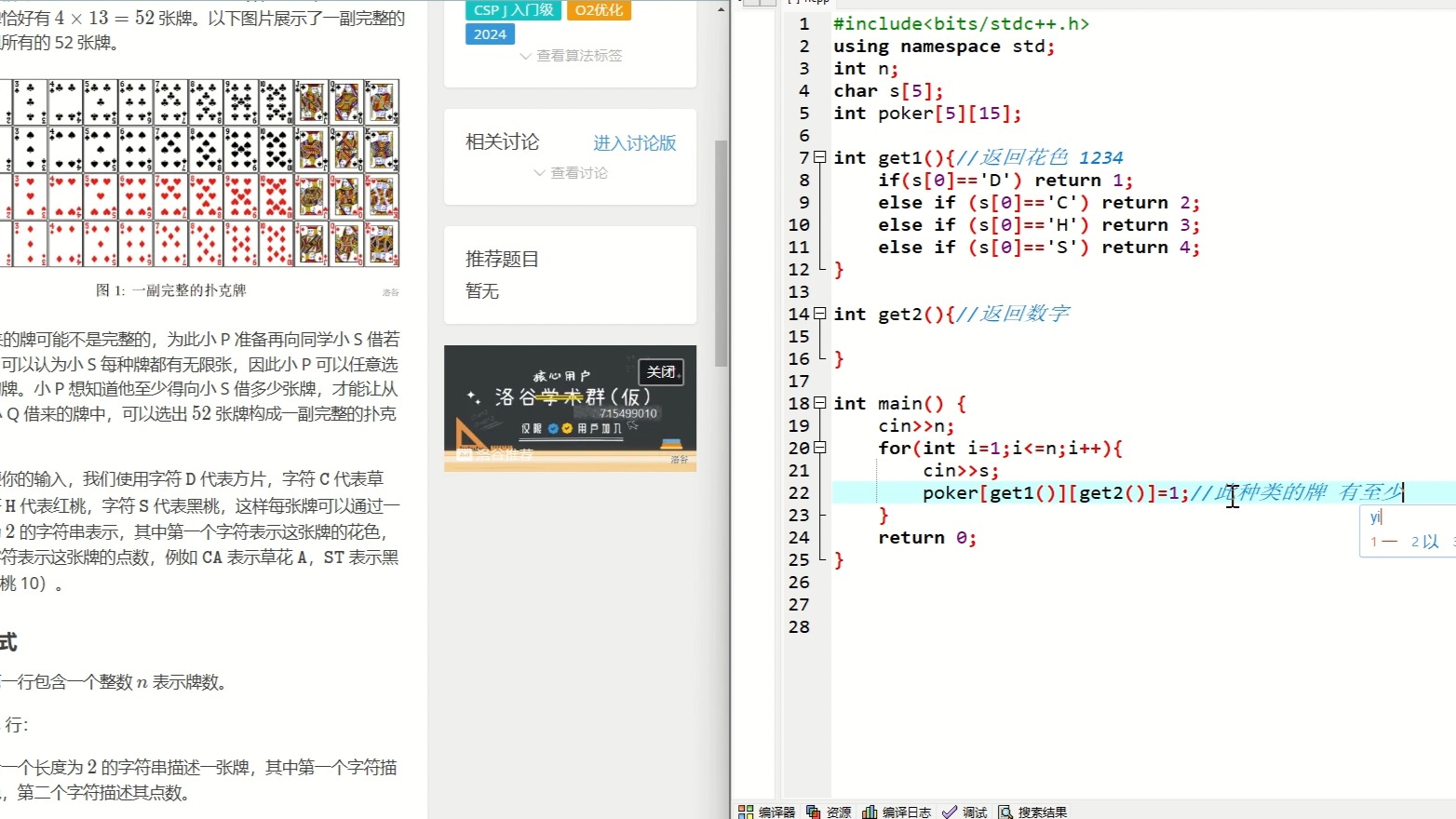Click 'using namespace std;' code line
Viewport: 1456px width, 819px height.
[944, 47]
